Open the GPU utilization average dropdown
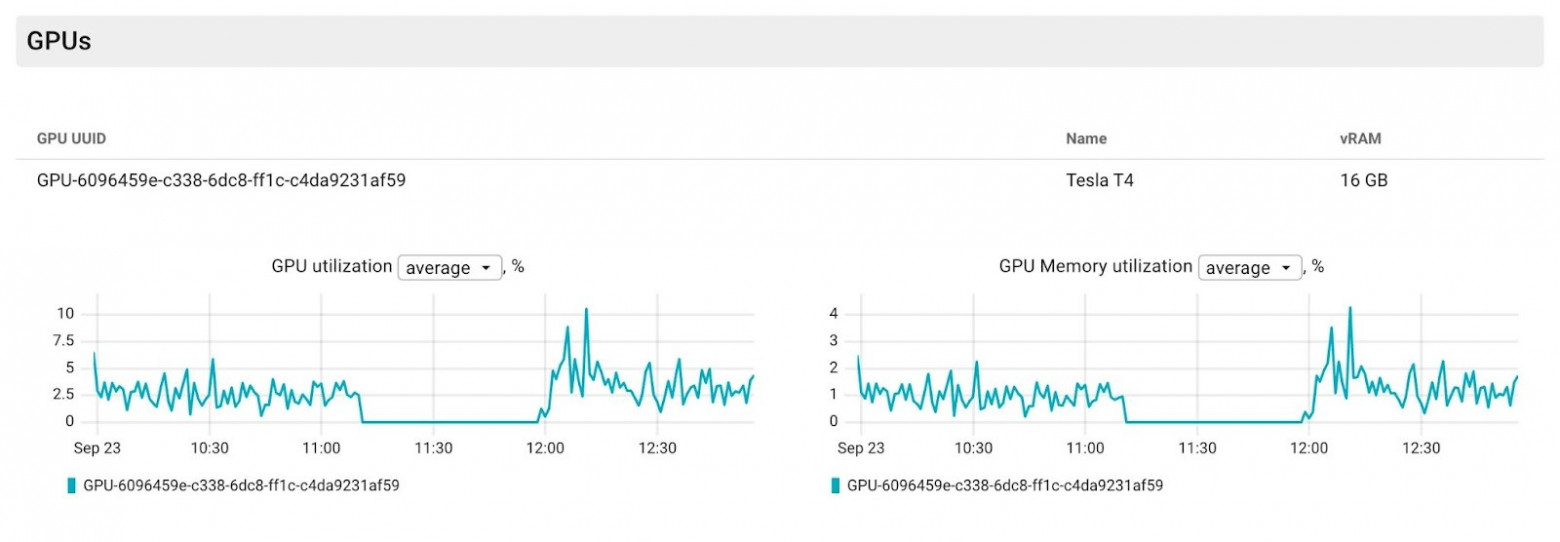The image size is (1560, 542). (449, 268)
